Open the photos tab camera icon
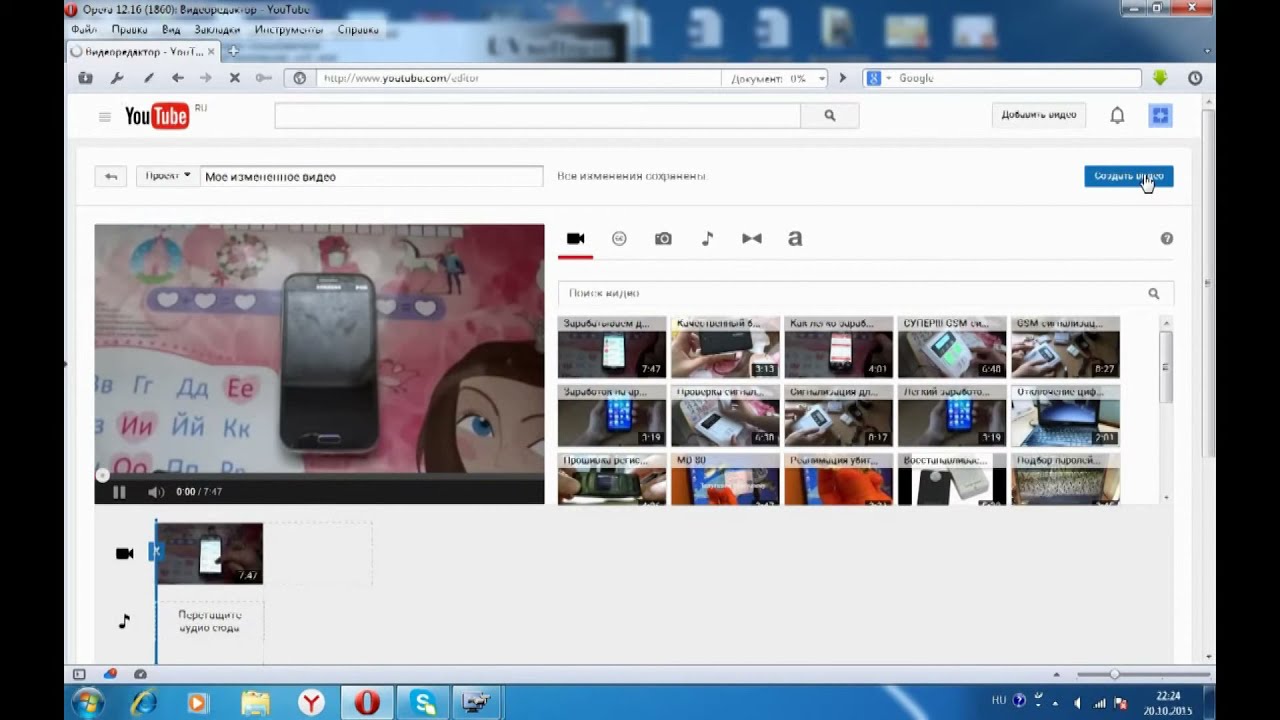This screenshot has height=720, width=1280. 663,239
